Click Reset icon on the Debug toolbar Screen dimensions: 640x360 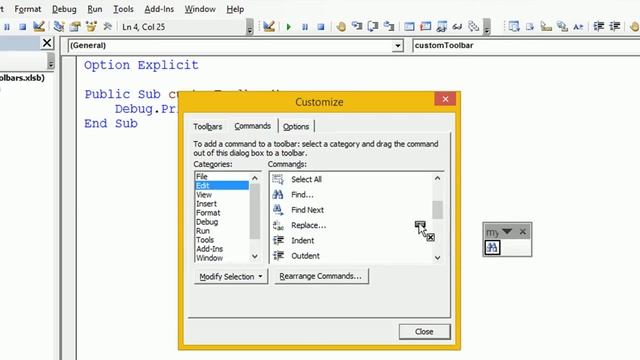(321, 27)
